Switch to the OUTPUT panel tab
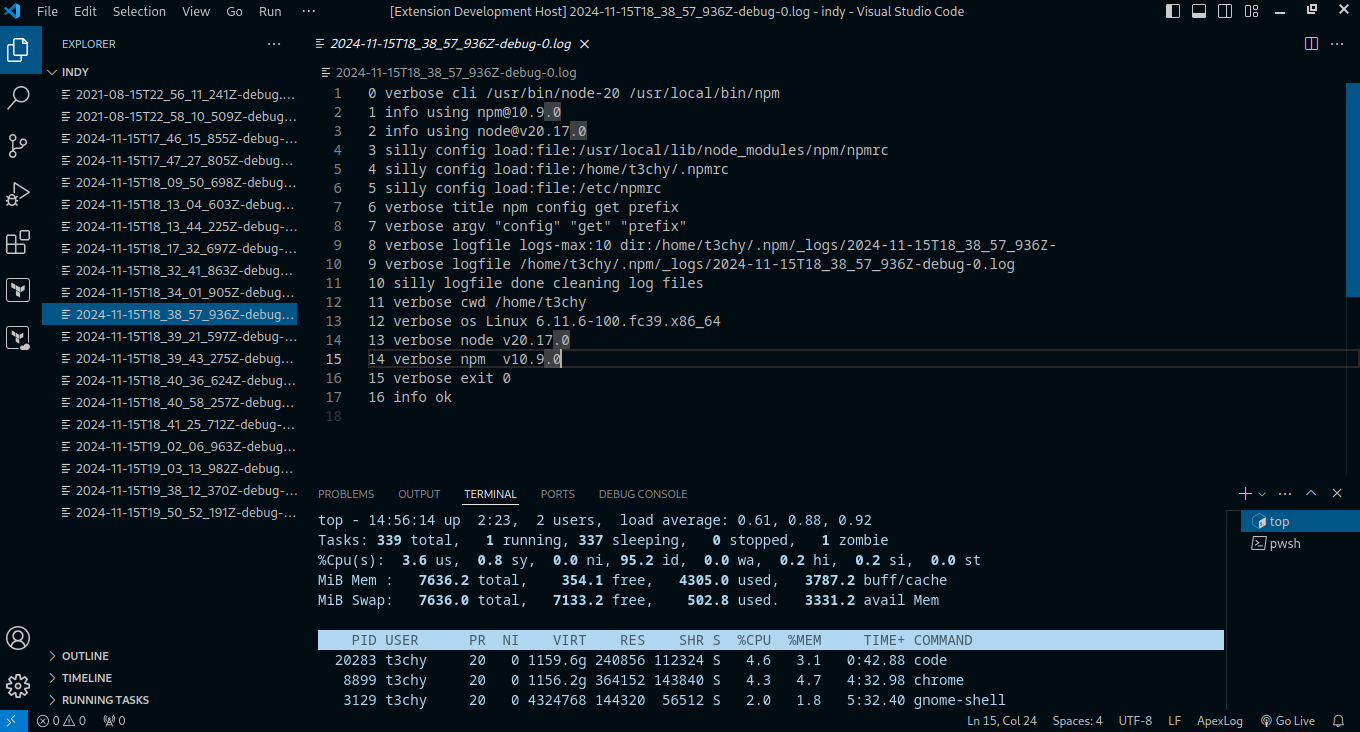Image resolution: width=1360 pixels, height=732 pixels. point(419,494)
